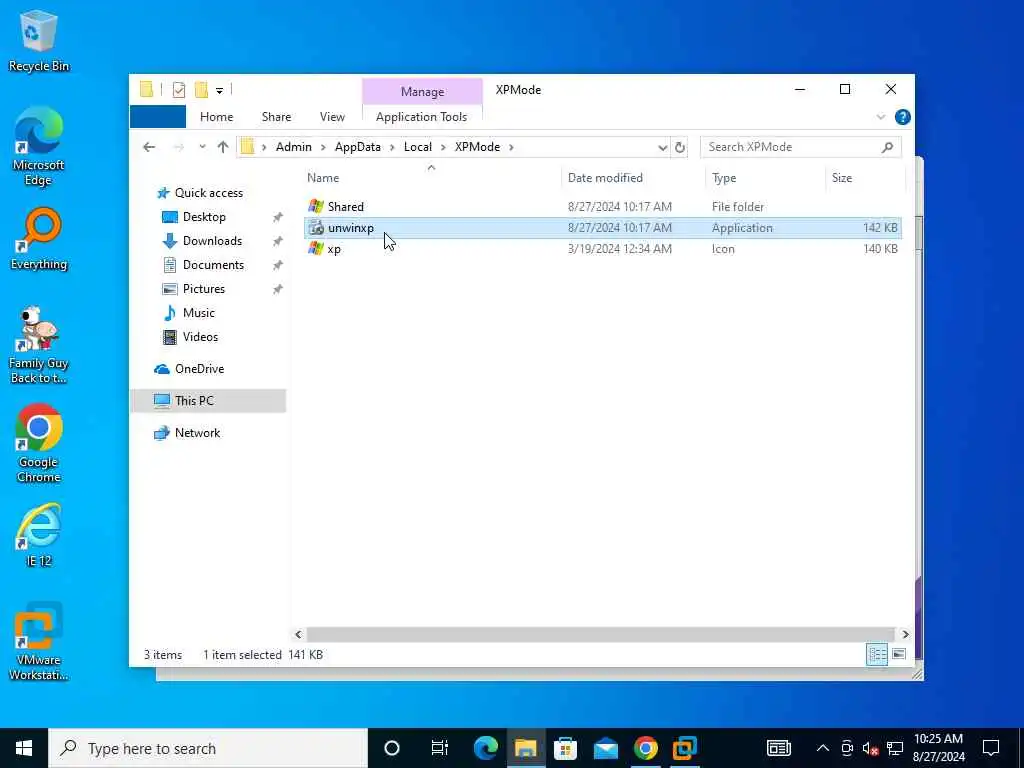
Task: Select the VMware Workstation desktop shortcut
Action: coord(39,641)
